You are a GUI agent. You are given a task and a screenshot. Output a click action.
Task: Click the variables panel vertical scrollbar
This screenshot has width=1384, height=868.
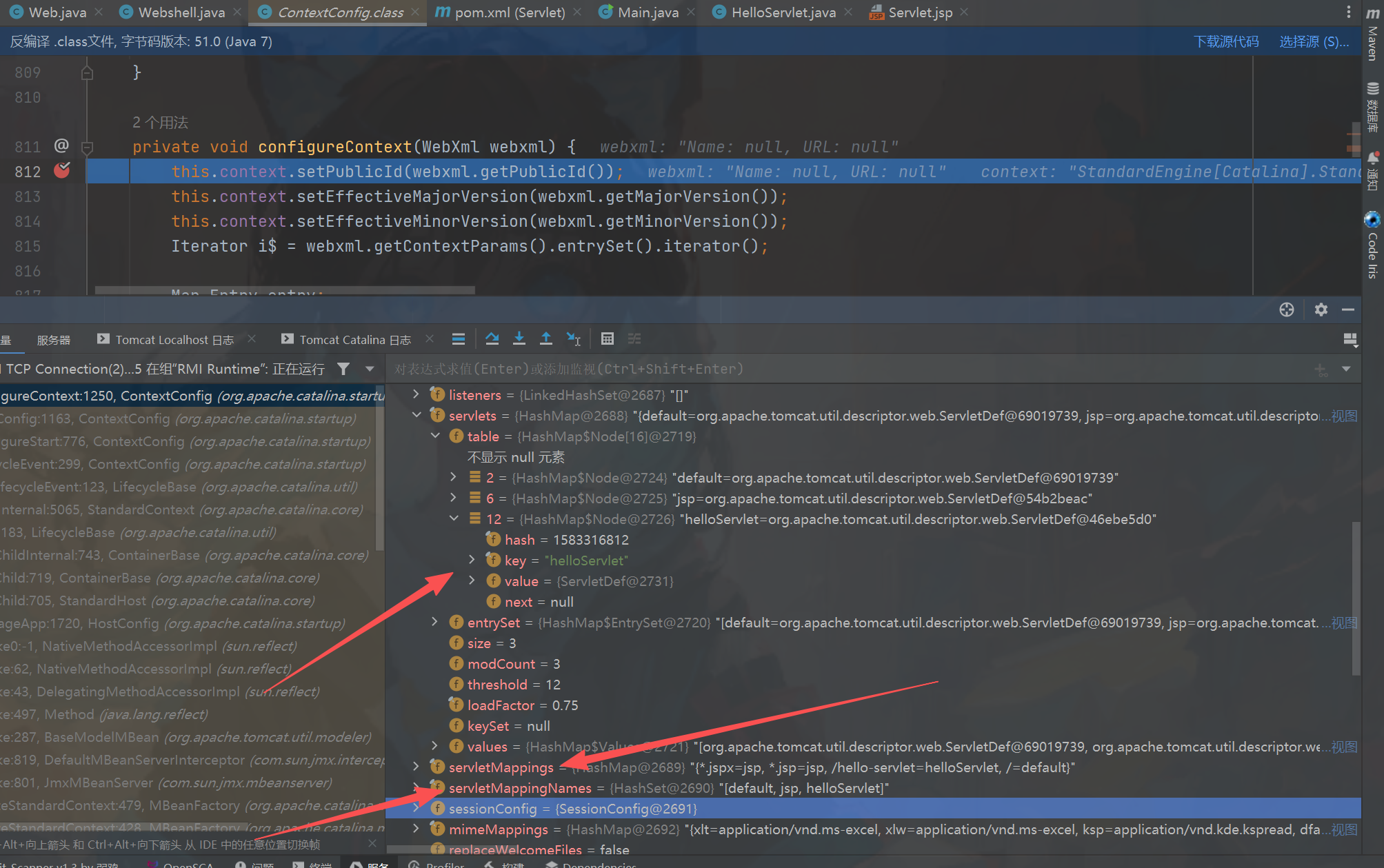click(1356, 597)
